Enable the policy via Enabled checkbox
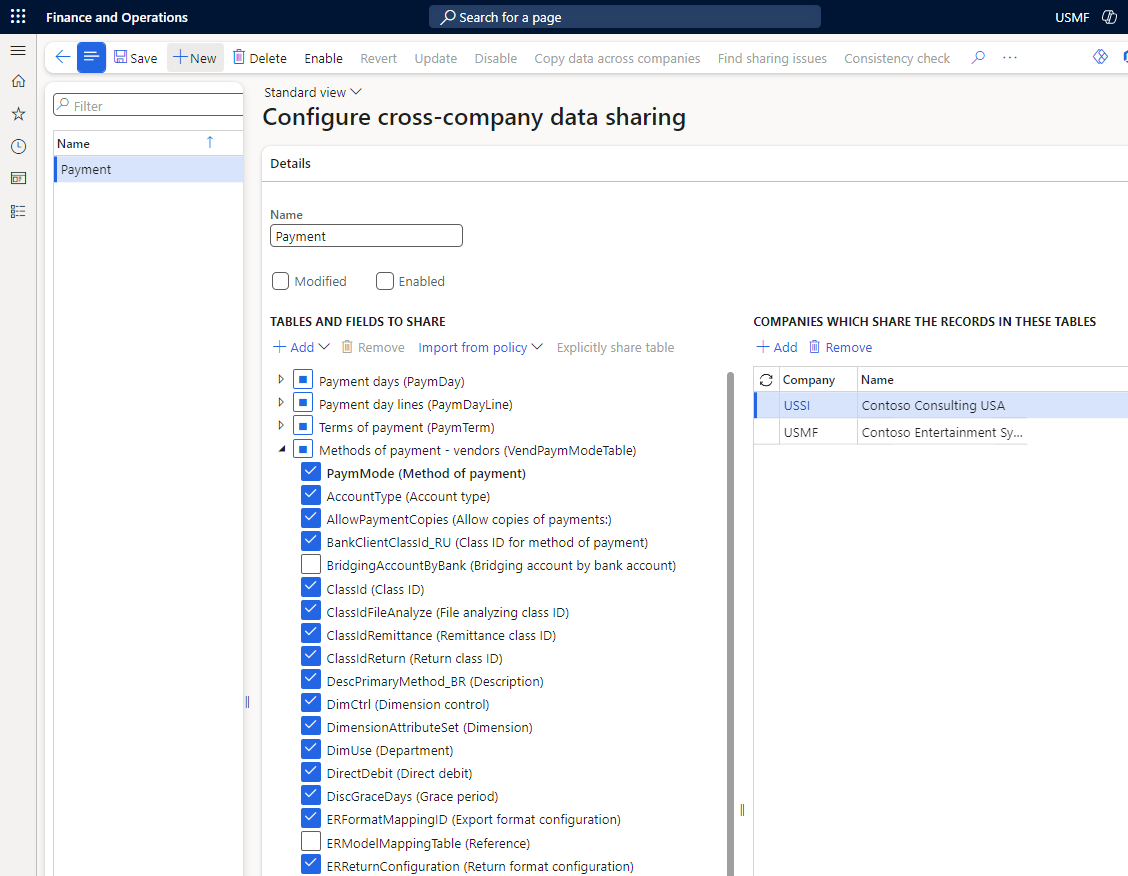 (x=385, y=281)
